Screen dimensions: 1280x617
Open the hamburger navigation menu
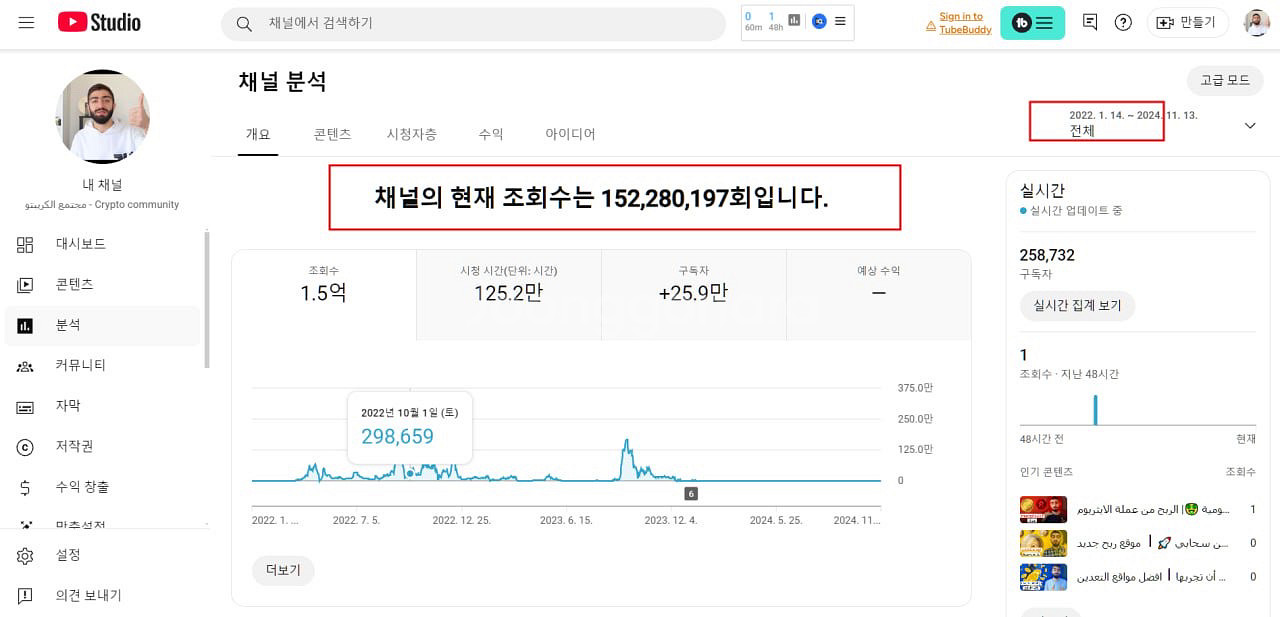pos(27,22)
